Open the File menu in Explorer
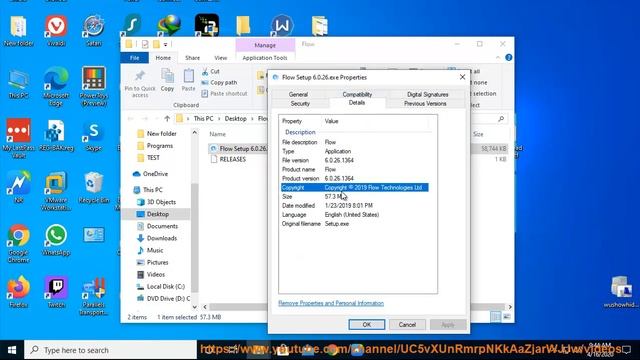The width and height of the screenshot is (640, 360). (x=134, y=58)
